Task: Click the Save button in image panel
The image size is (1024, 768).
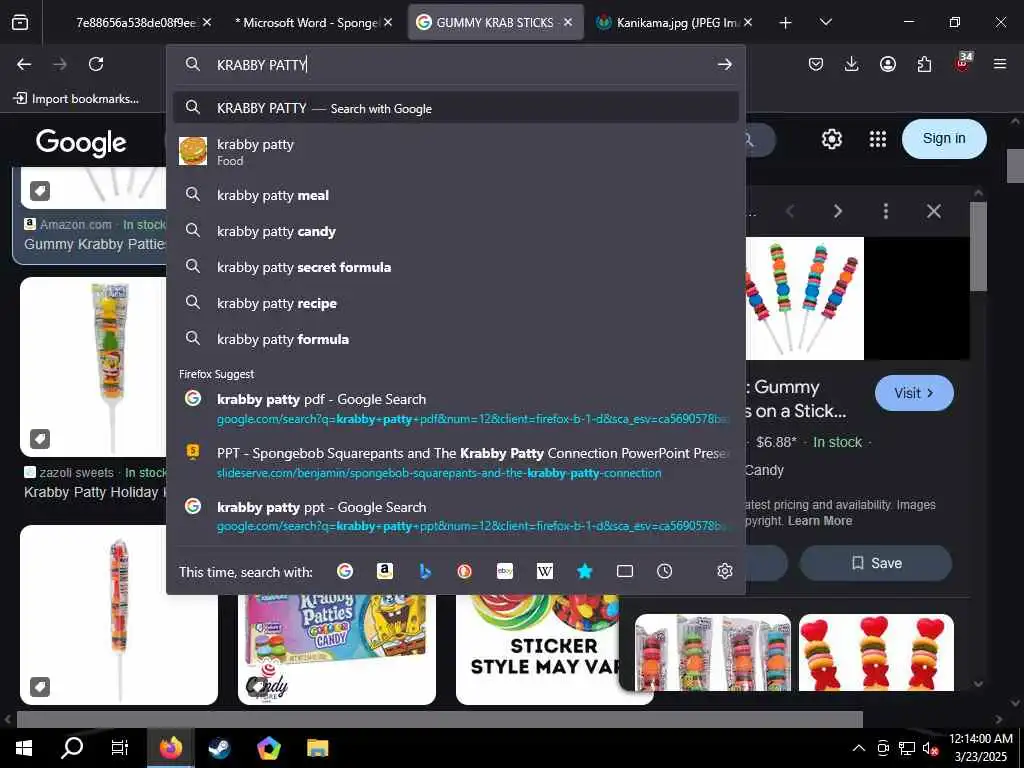Action: (876, 563)
